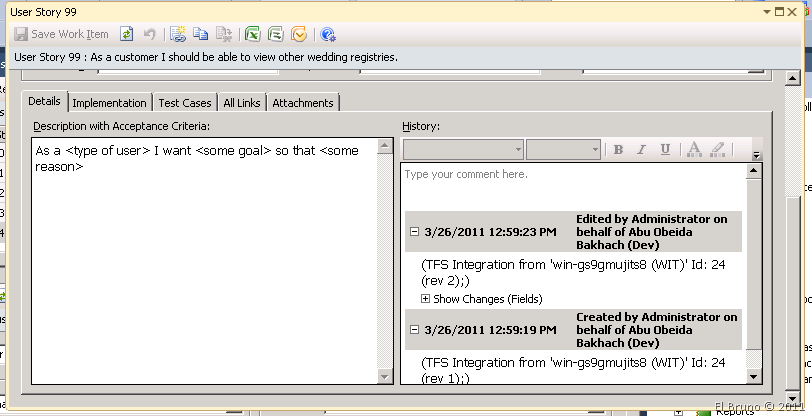Switch to the Implementation tab
Image resolution: width=812 pixels, height=416 pixels.
109,102
